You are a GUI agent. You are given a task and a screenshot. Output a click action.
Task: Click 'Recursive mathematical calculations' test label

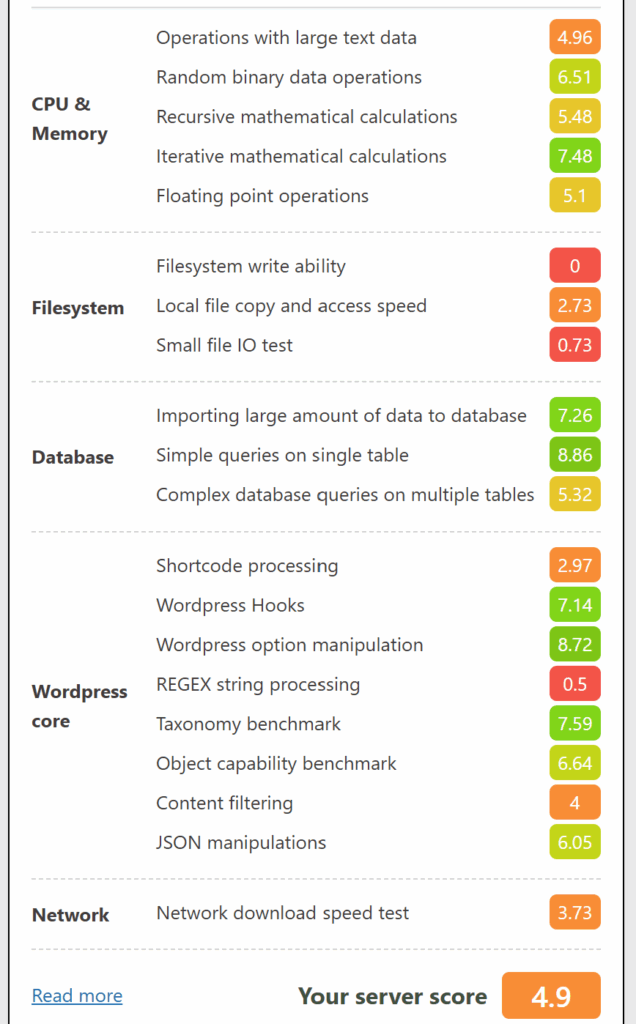306,117
